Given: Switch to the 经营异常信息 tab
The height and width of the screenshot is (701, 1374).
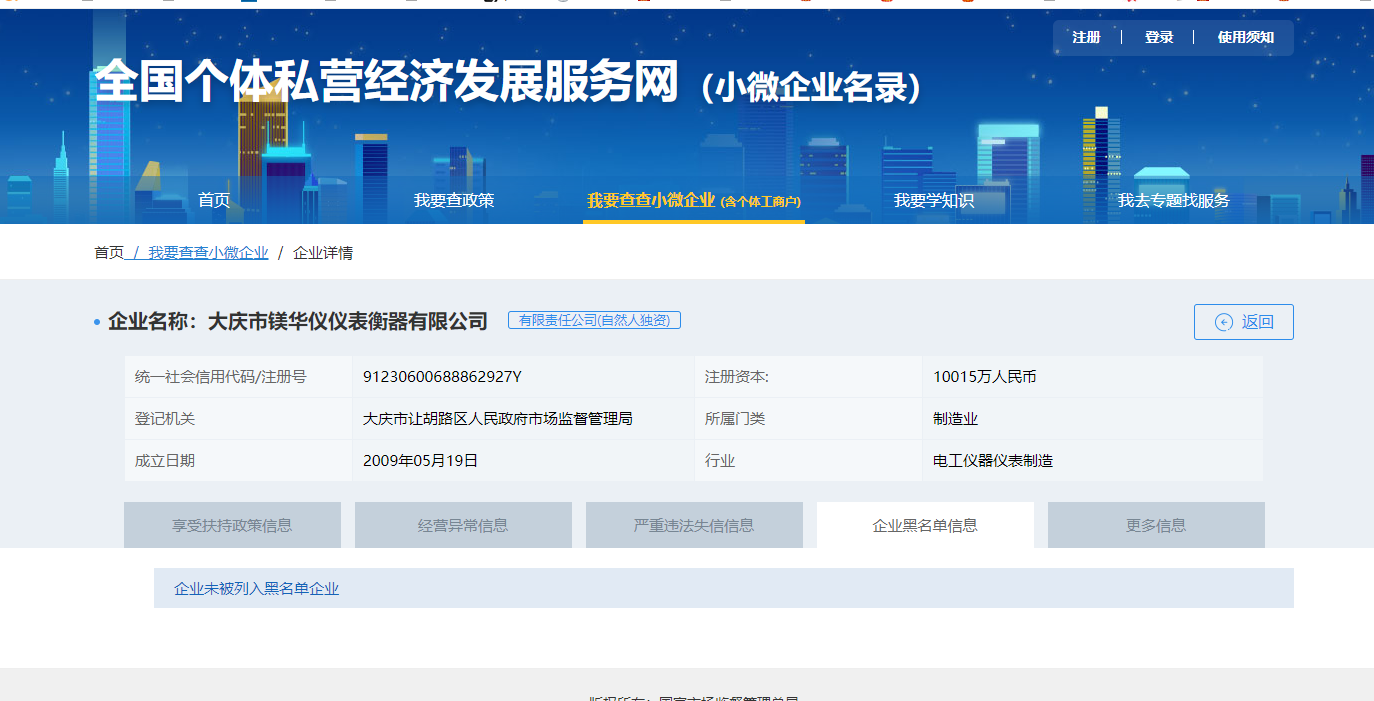Looking at the screenshot, I should tap(463, 525).
